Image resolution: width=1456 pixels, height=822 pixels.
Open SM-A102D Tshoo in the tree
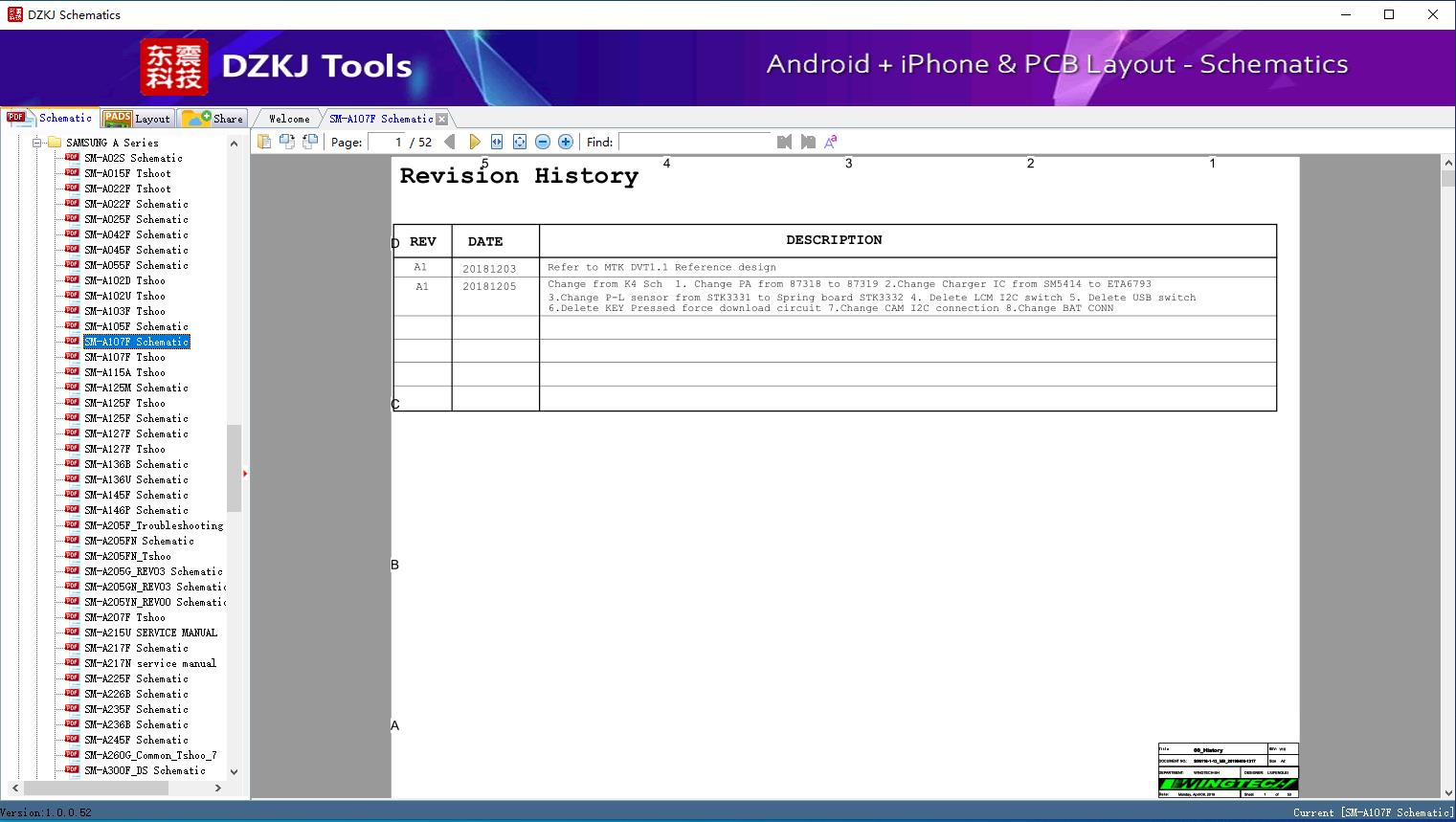click(x=124, y=280)
